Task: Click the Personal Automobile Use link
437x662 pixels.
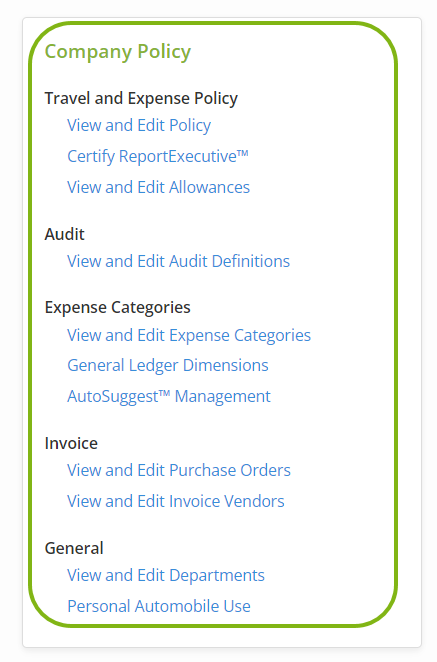Action: pyautogui.click(x=159, y=606)
